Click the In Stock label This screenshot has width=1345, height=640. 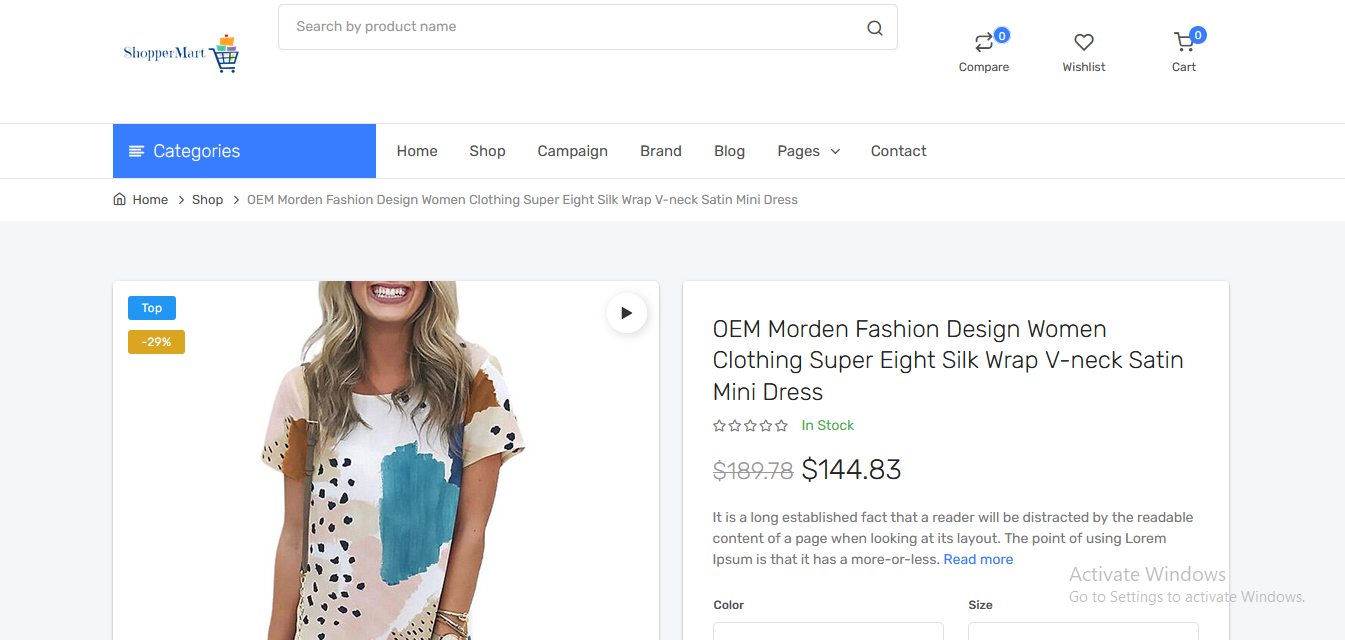[828, 425]
